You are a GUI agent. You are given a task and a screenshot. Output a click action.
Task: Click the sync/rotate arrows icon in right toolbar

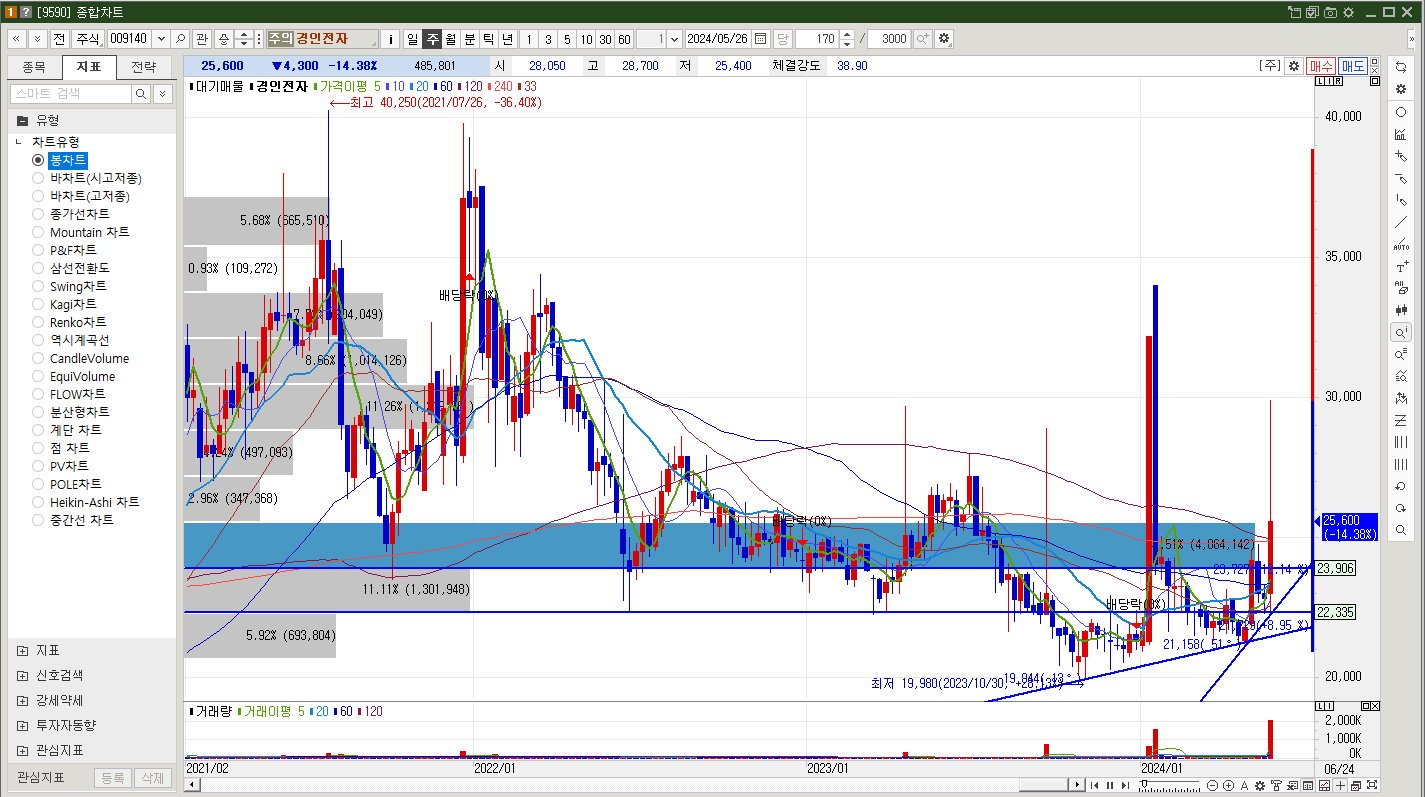point(1401,67)
